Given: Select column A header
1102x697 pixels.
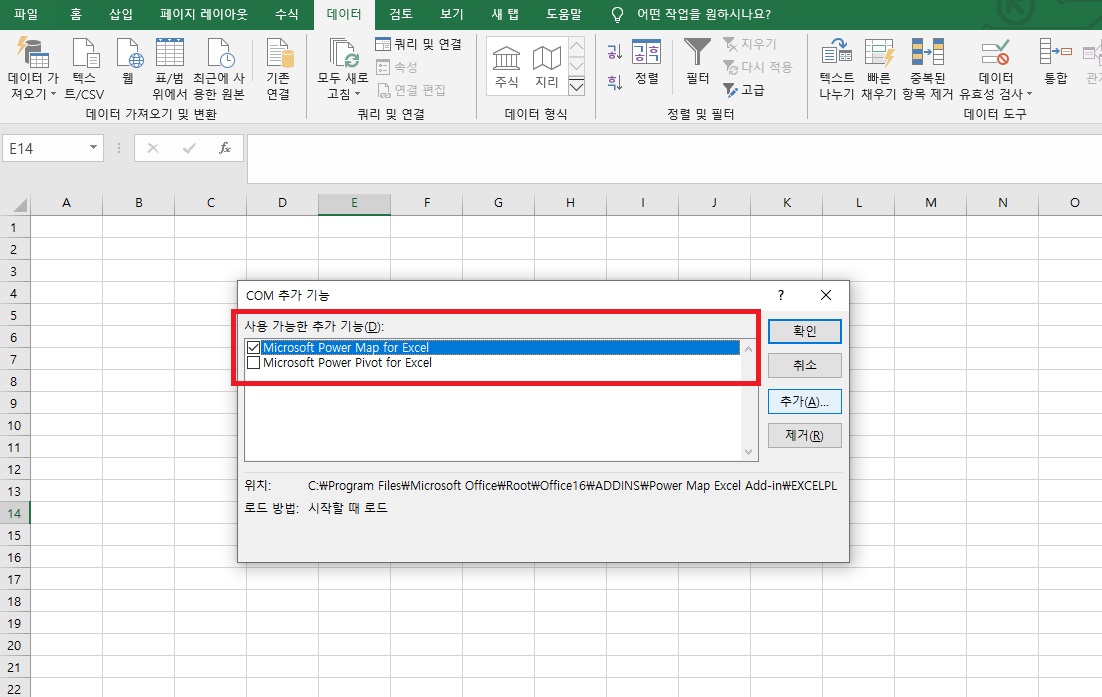Looking at the screenshot, I should 67,203.
